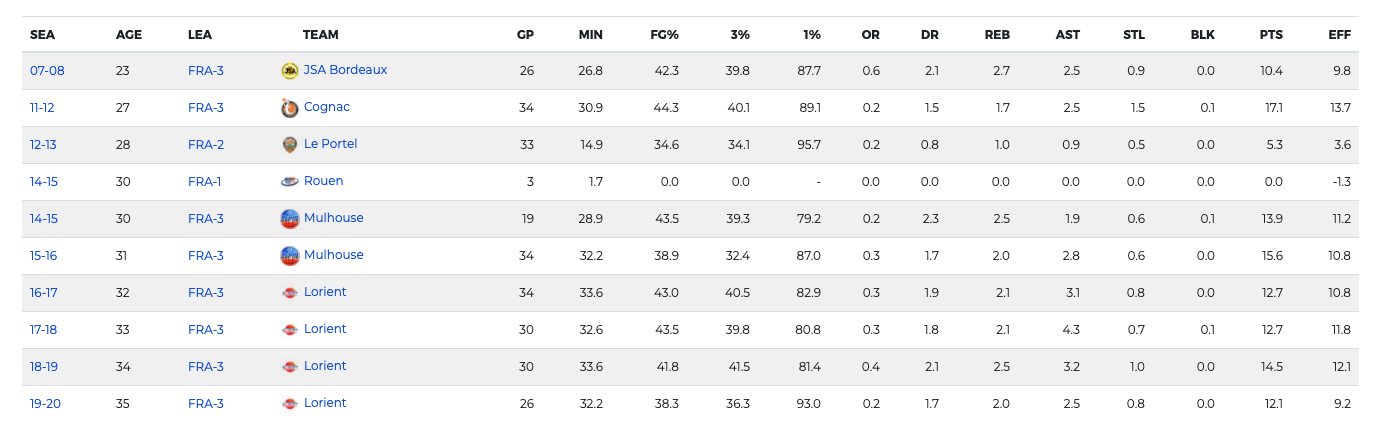Open the JSA Bordeaux team page link

[345, 70]
